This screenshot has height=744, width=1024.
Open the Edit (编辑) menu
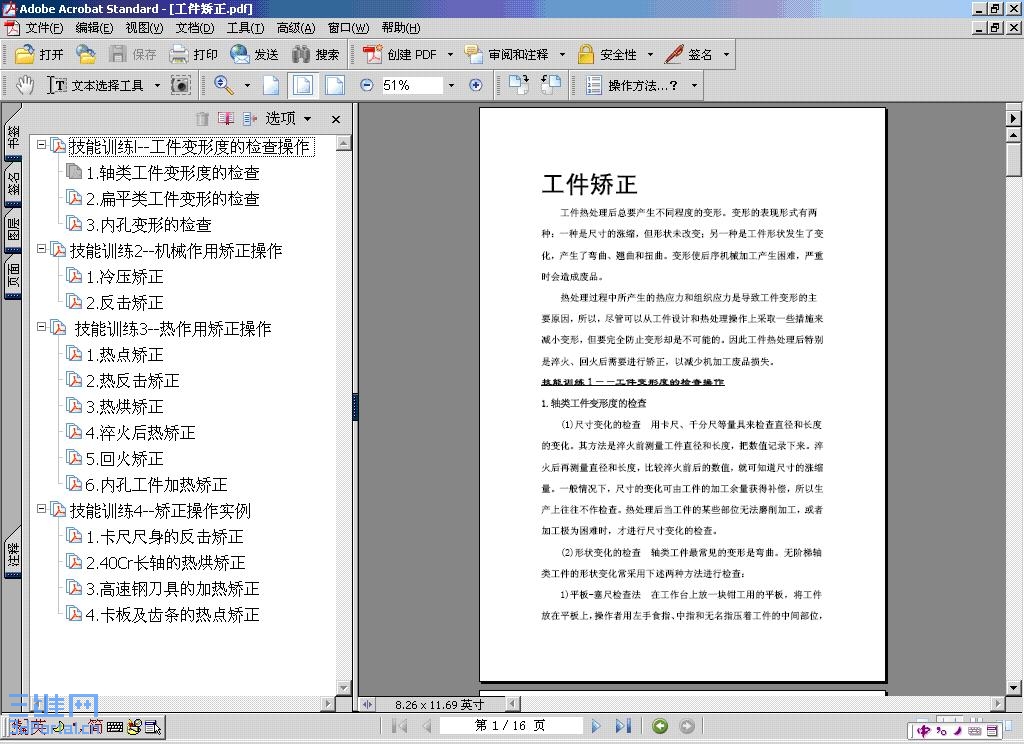coord(94,27)
